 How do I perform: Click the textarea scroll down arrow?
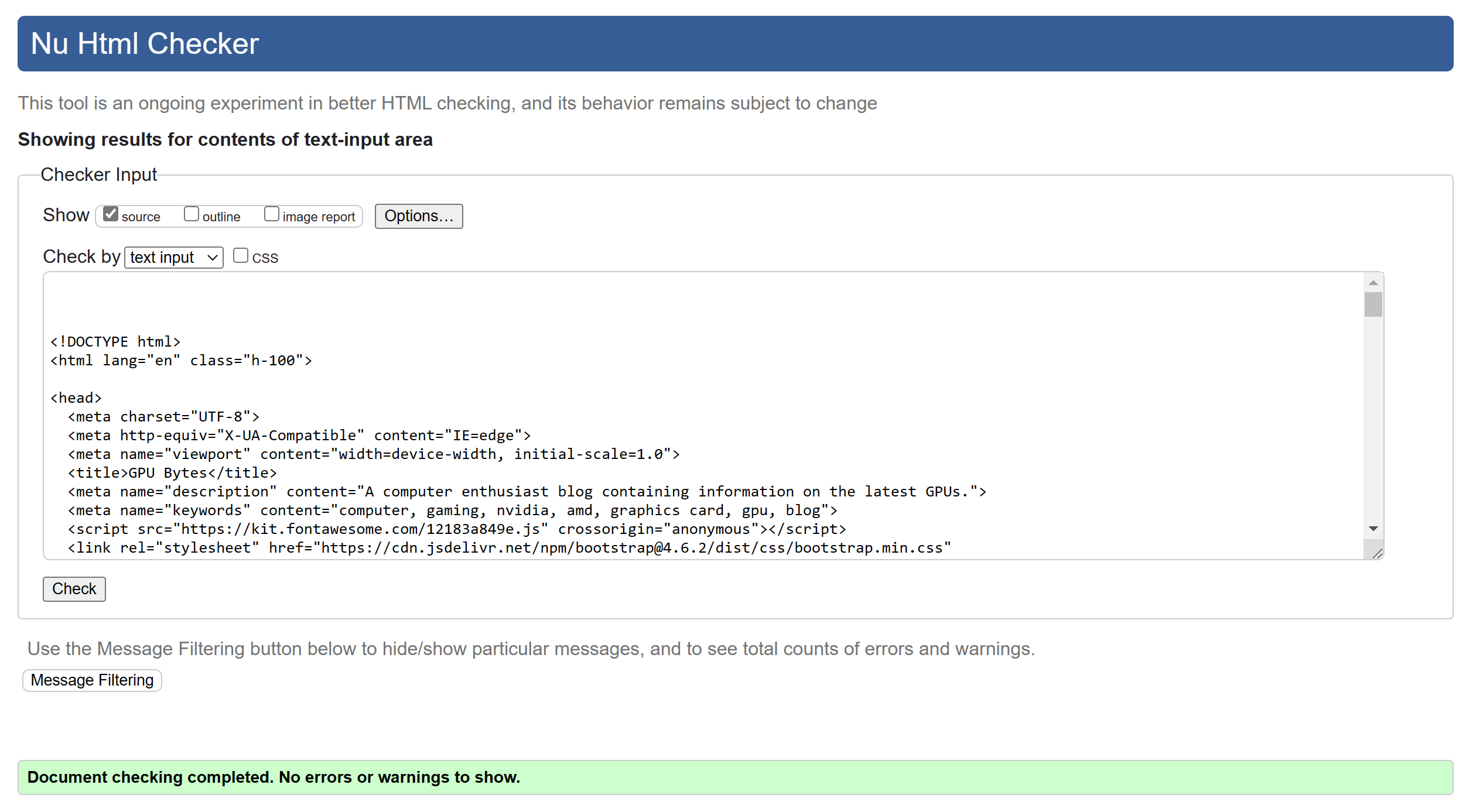pyautogui.click(x=1373, y=529)
